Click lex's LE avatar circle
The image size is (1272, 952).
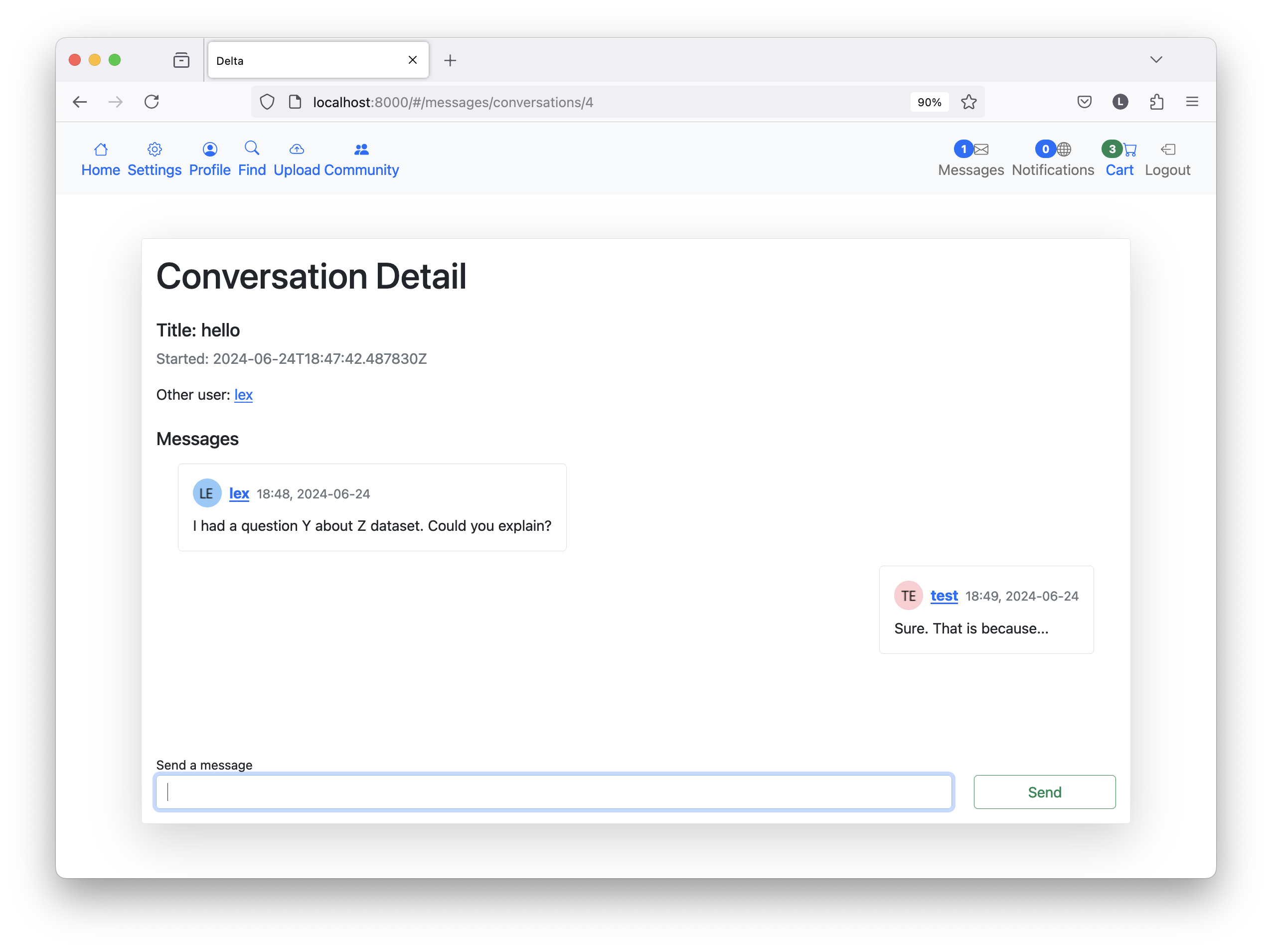[207, 492]
